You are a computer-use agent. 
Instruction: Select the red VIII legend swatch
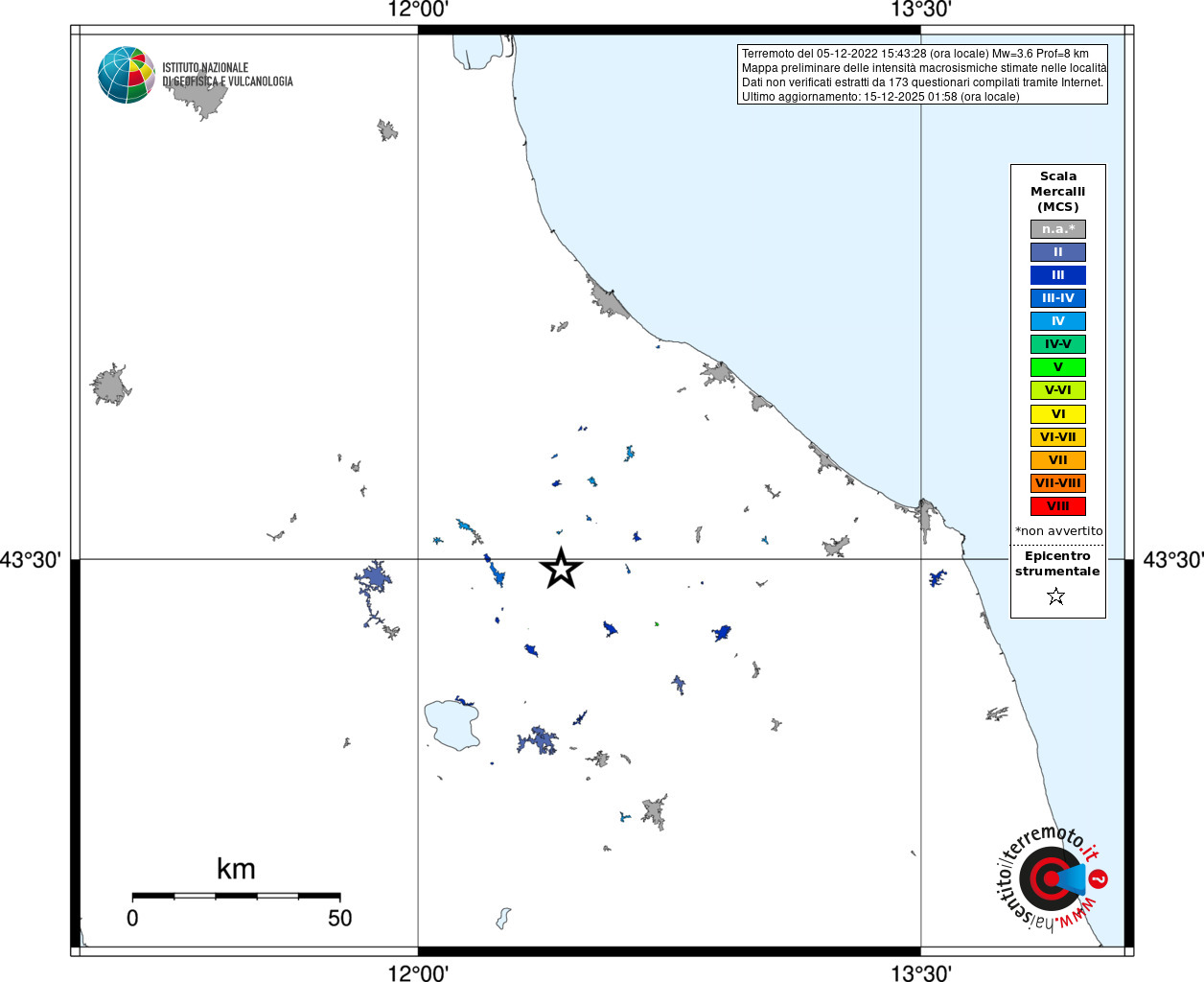(x=1057, y=506)
